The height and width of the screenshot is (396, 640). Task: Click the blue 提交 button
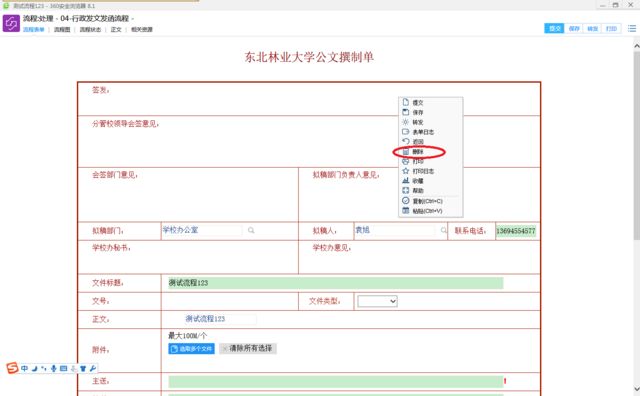click(554, 29)
